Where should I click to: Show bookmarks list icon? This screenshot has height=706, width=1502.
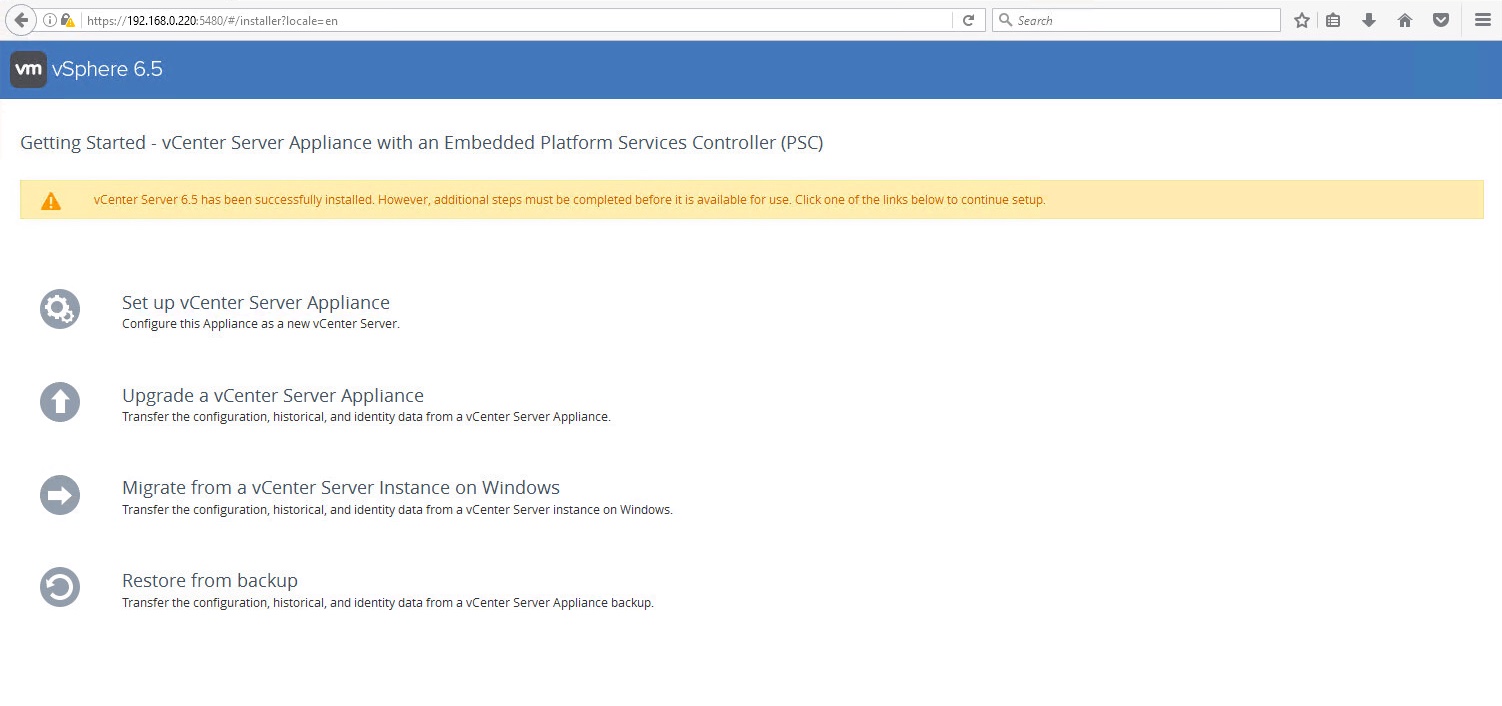tap(1333, 20)
